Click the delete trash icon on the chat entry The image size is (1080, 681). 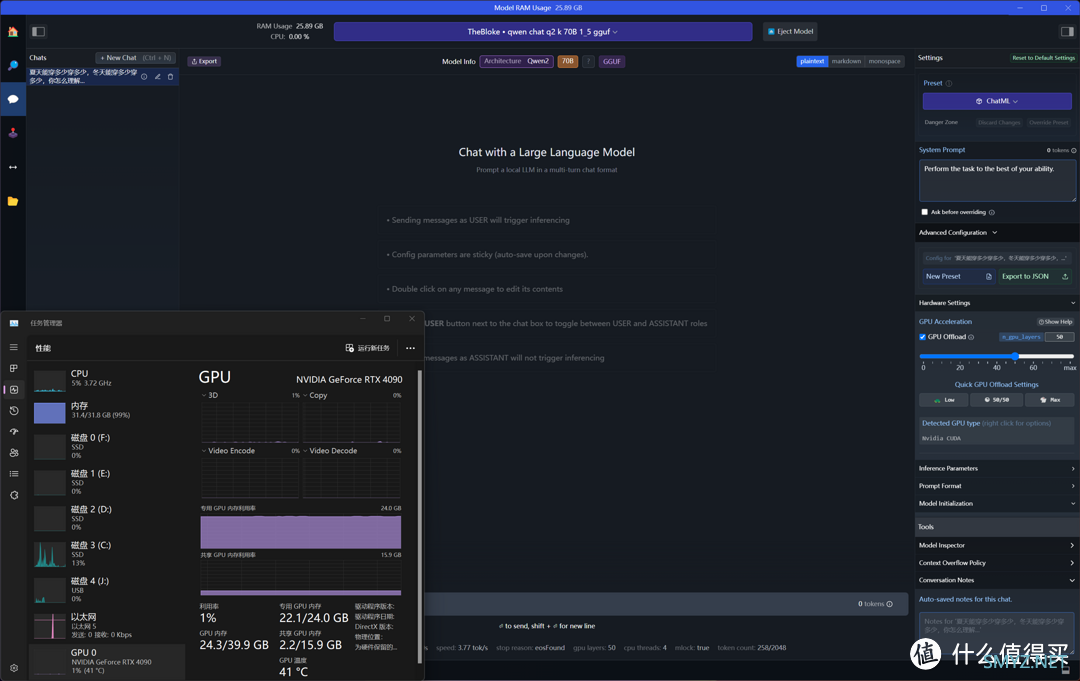point(171,76)
